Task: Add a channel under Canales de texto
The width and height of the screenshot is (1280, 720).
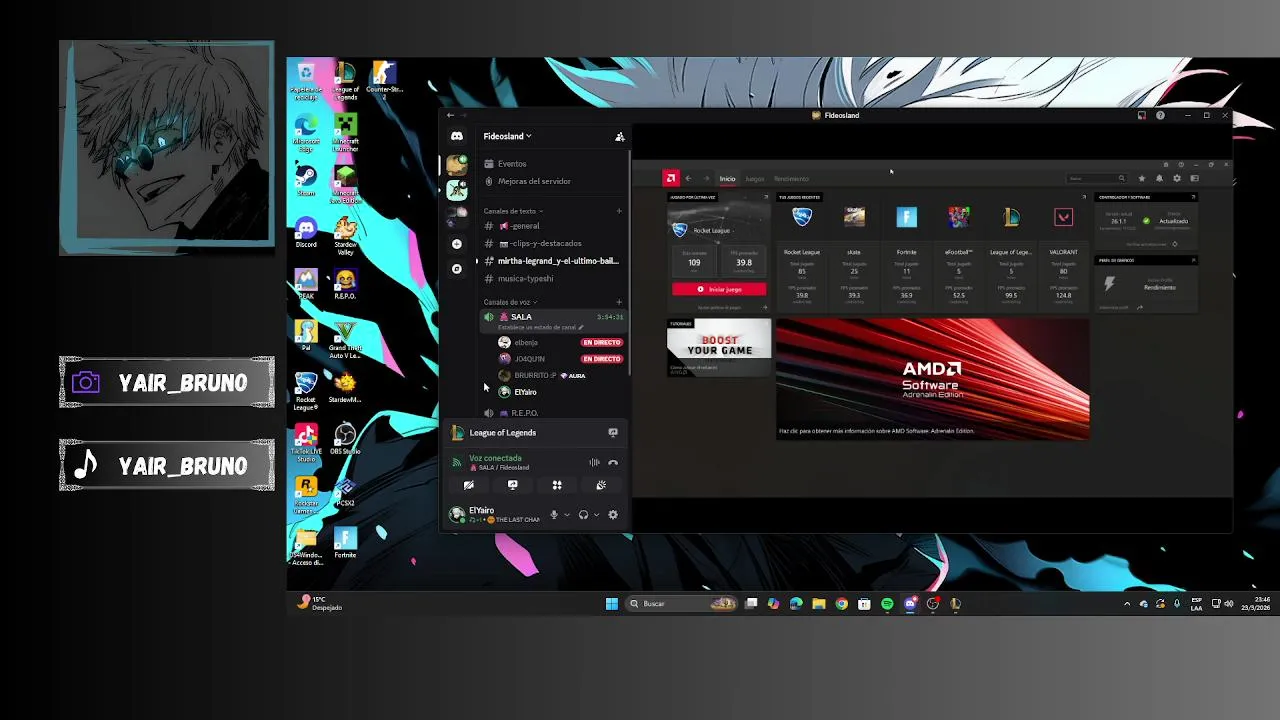Action: pos(619,211)
